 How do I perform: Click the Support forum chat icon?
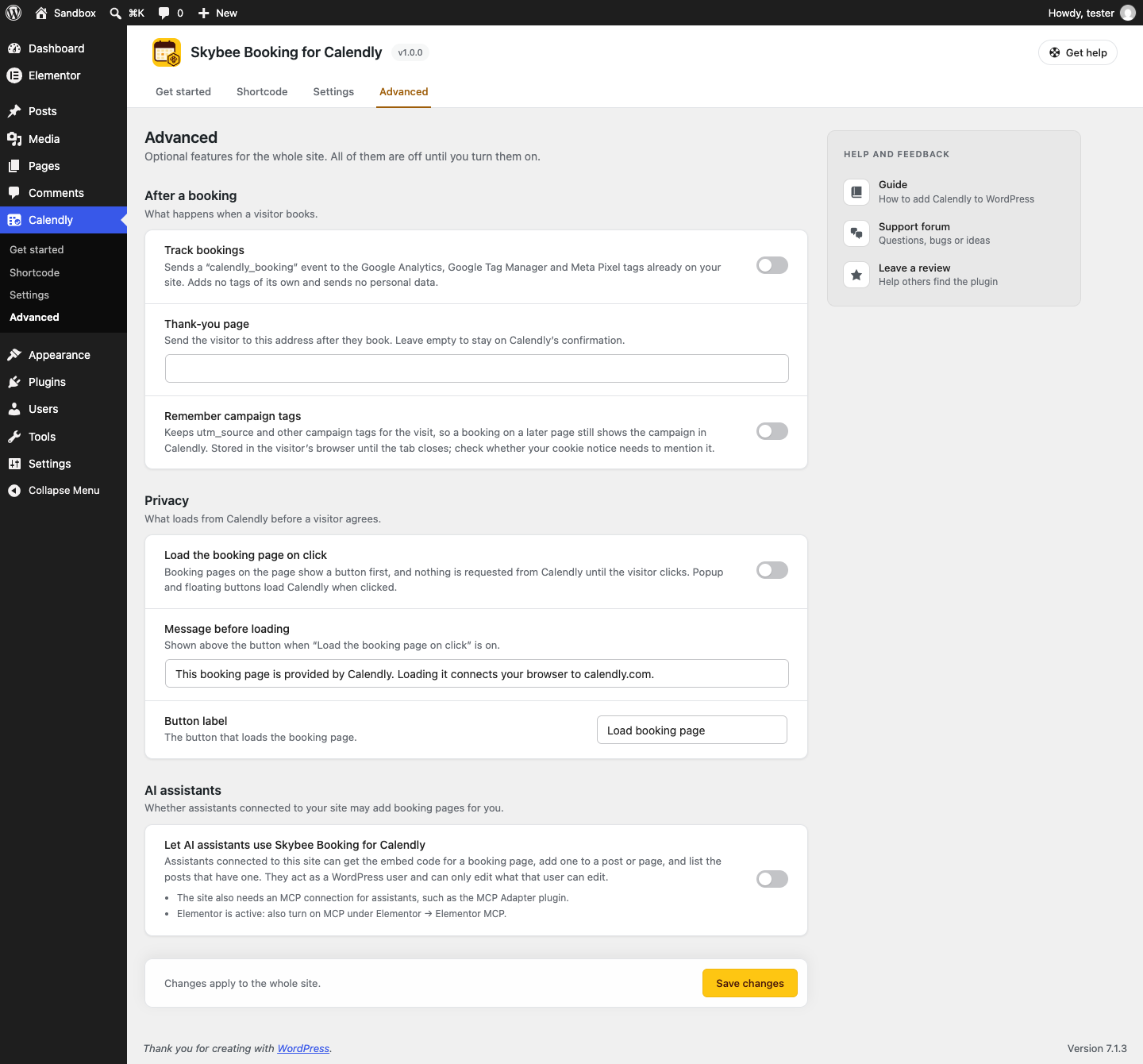(x=856, y=233)
